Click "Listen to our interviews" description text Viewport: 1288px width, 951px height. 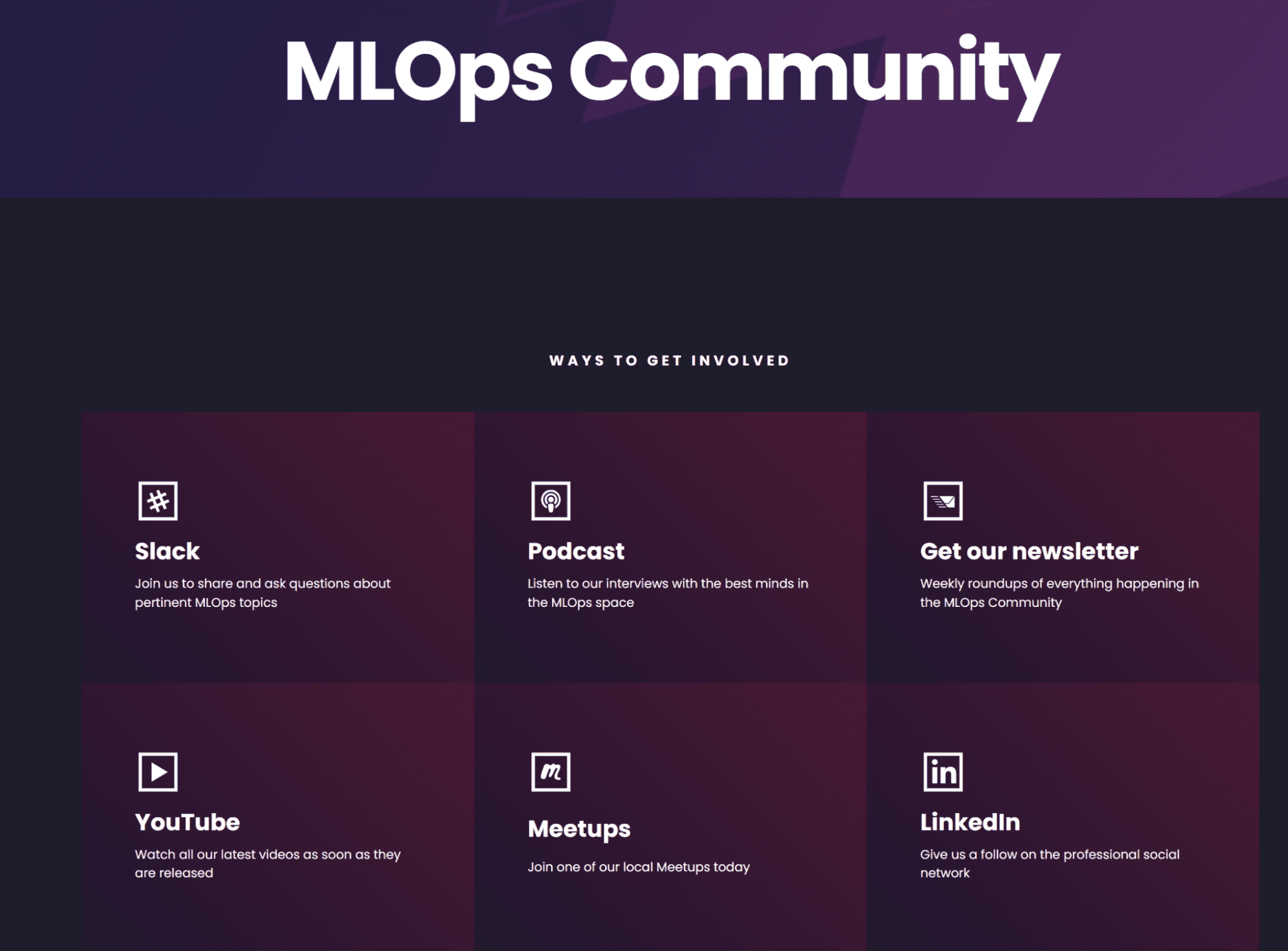click(x=668, y=593)
